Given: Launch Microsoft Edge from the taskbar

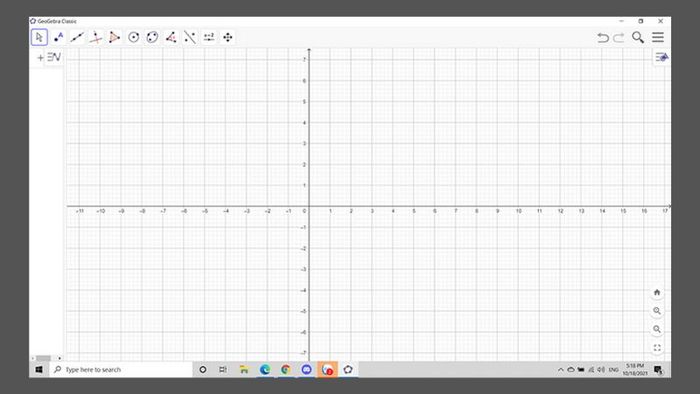Looking at the screenshot, I should [x=265, y=370].
